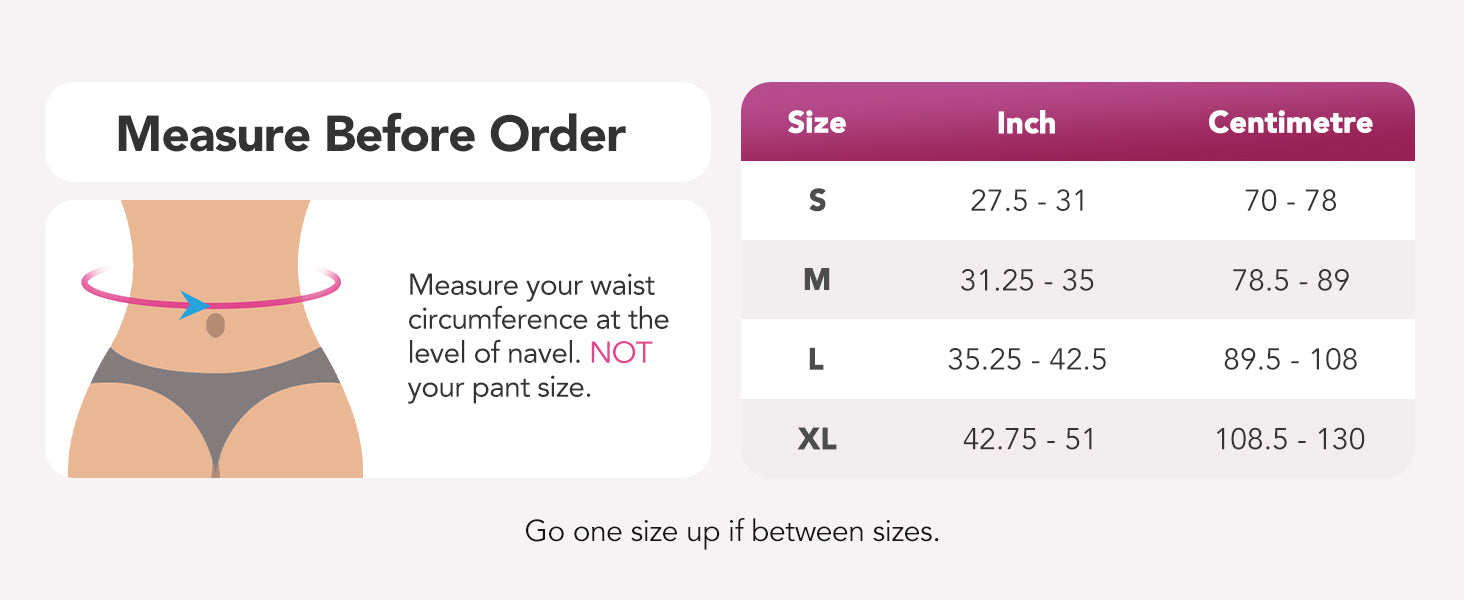Screen dimensions: 1464x600
Task: Click the 27.5 - 31 inch value
Action: point(1028,201)
